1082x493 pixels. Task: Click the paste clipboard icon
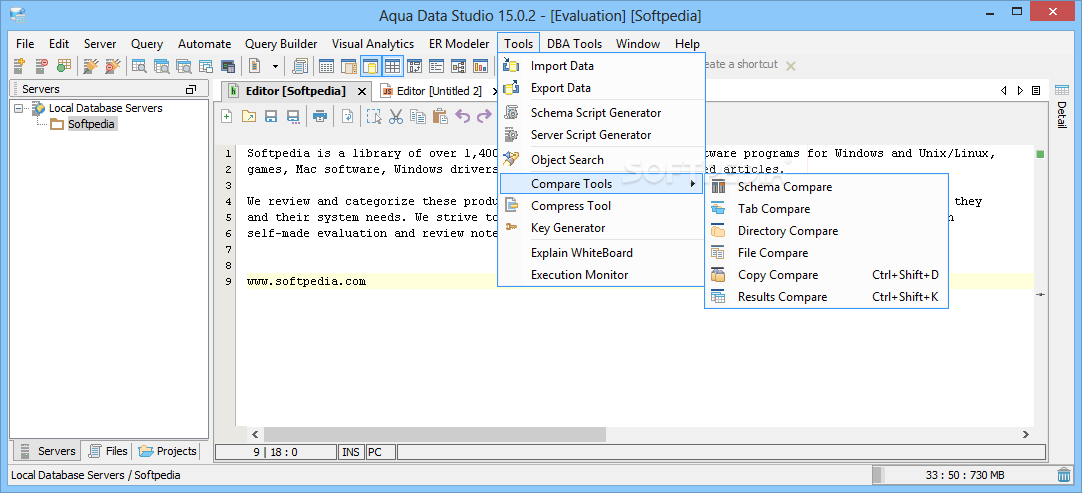pos(440,116)
